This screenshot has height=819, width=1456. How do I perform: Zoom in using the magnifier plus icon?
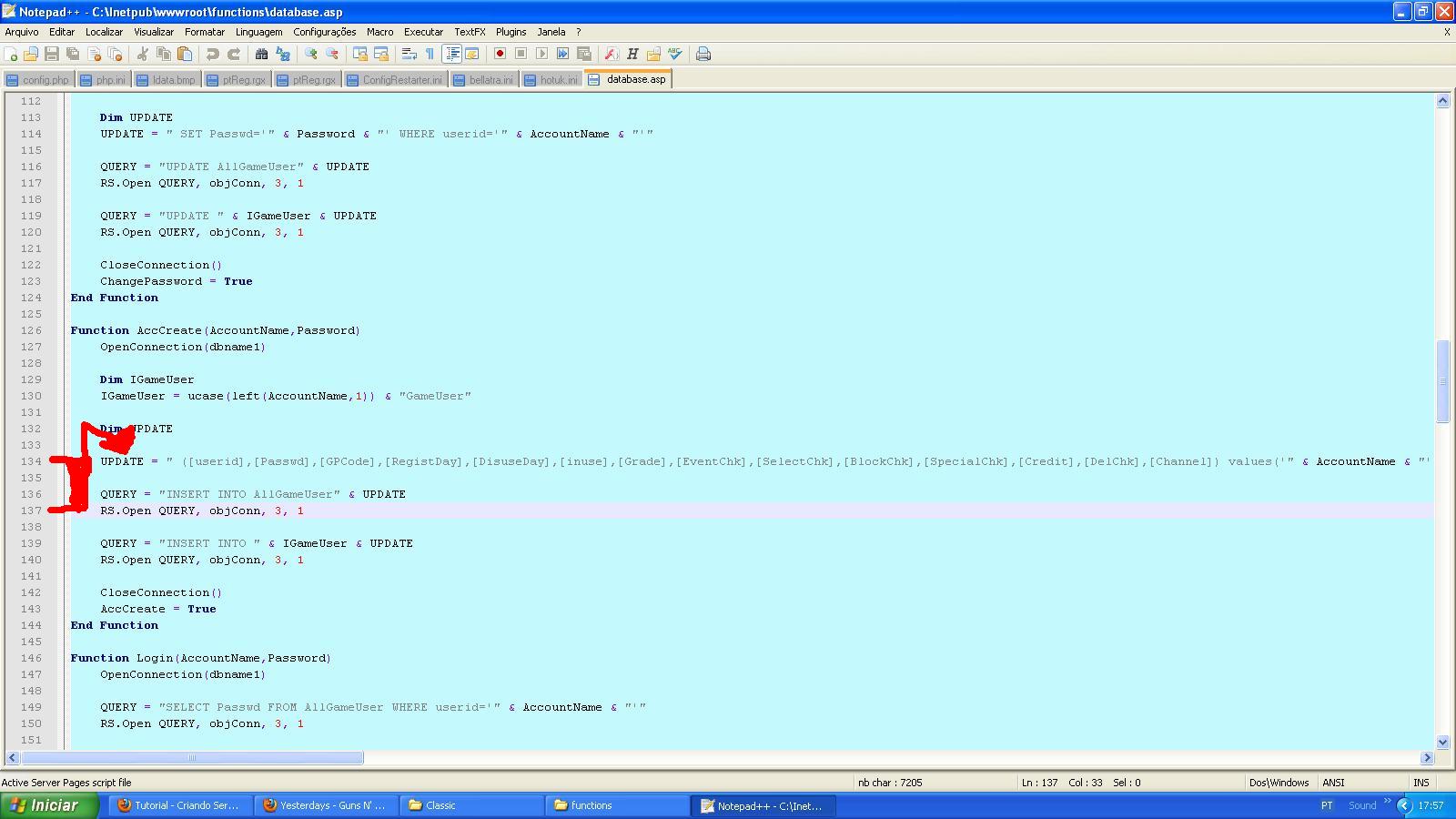tap(311, 54)
